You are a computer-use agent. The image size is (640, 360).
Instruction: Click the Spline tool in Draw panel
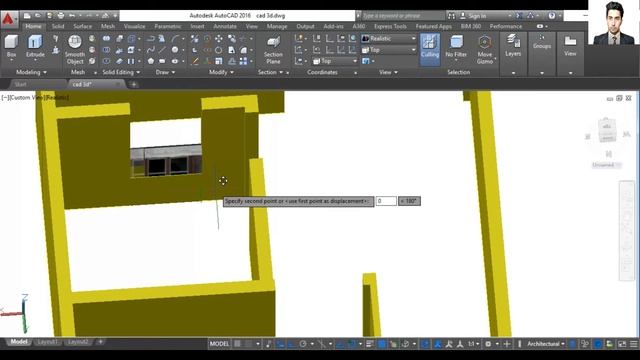[x=151, y=50]
